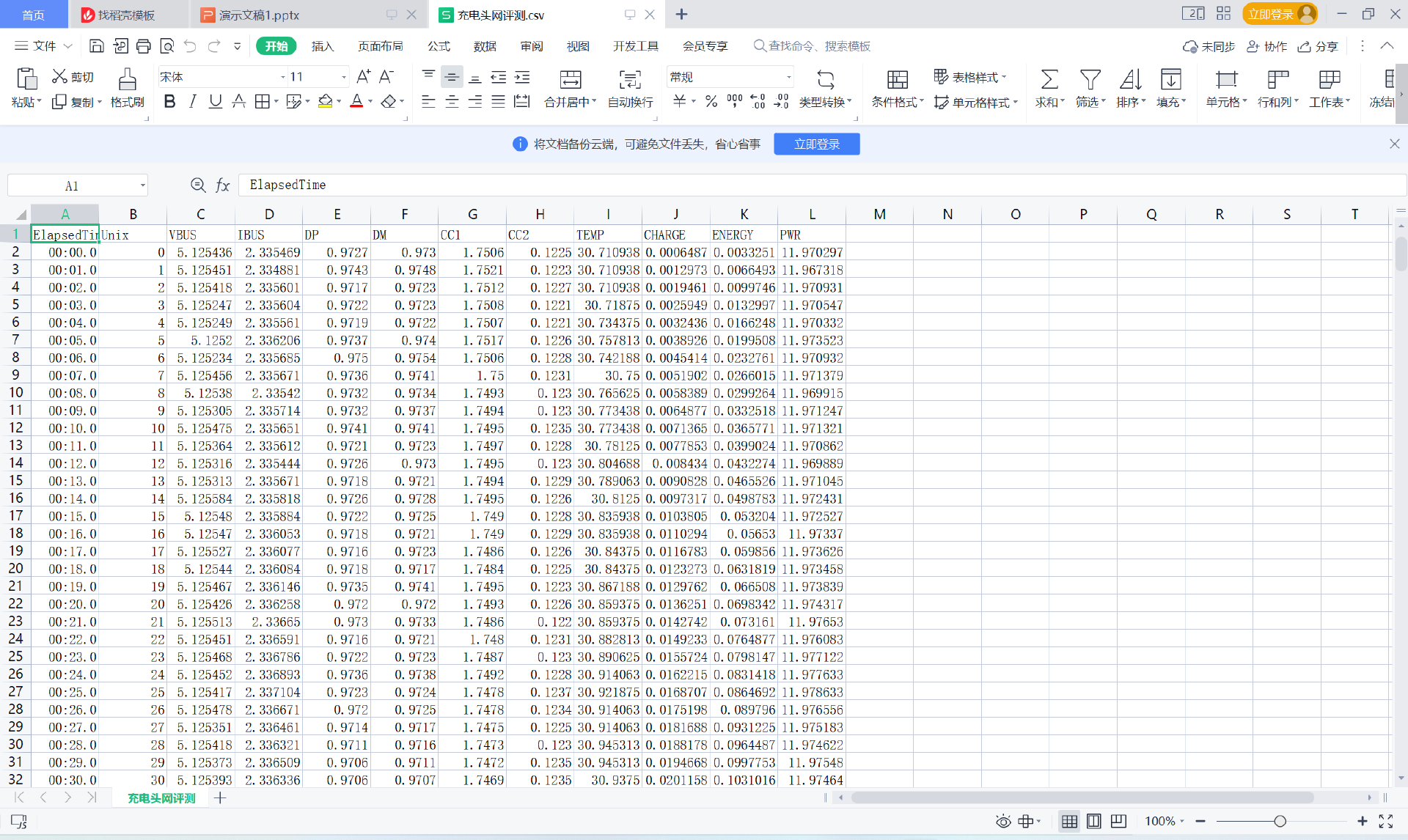Click the Filter (筛选) funnel icon

[1090, 79]
